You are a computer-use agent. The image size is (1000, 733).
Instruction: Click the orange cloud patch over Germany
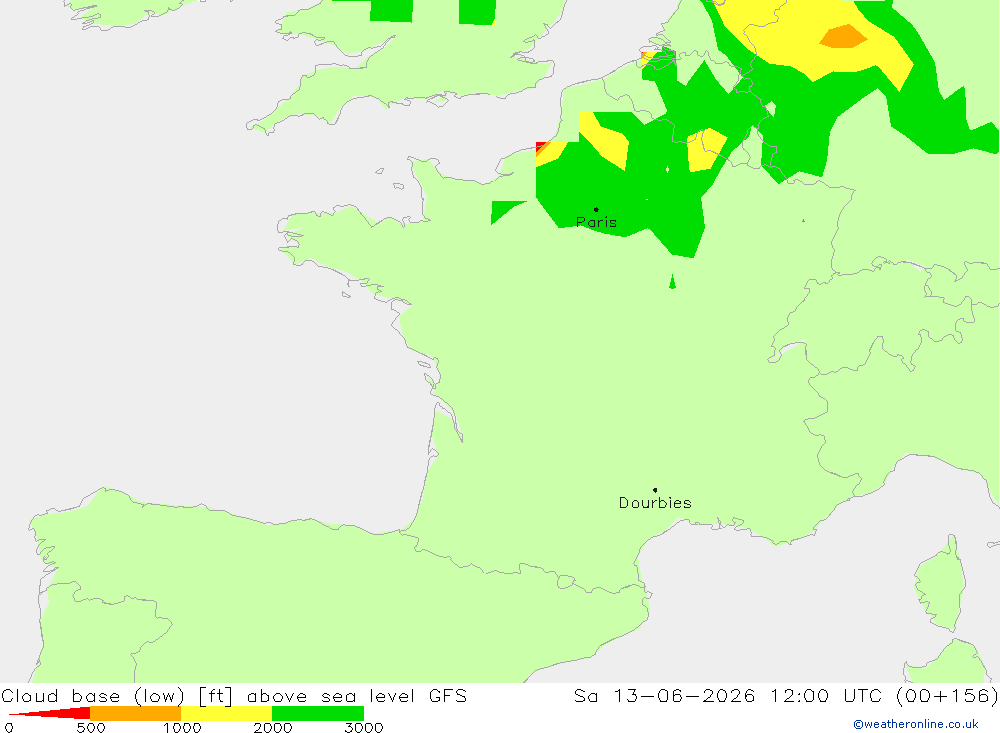(843, 36)
